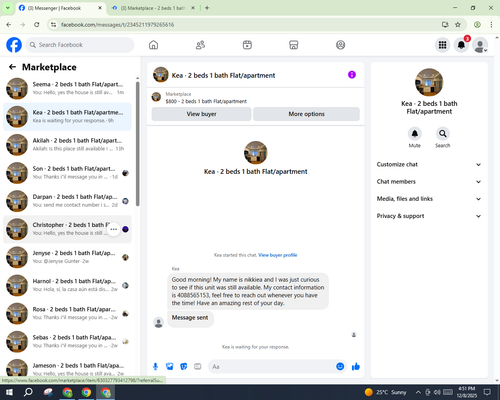Open the Windows notification center icon
The image size is (500, 400).
point(487,392)
